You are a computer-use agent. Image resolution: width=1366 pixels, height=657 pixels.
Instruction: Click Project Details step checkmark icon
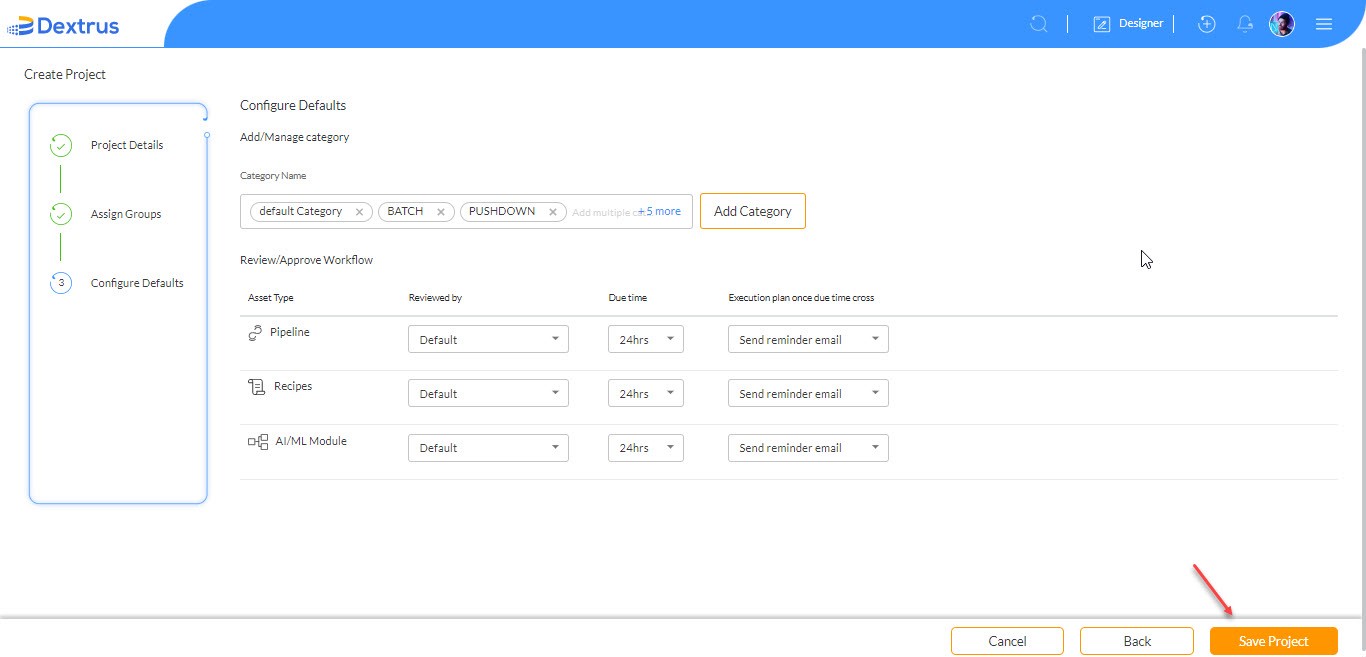point(61,146)
